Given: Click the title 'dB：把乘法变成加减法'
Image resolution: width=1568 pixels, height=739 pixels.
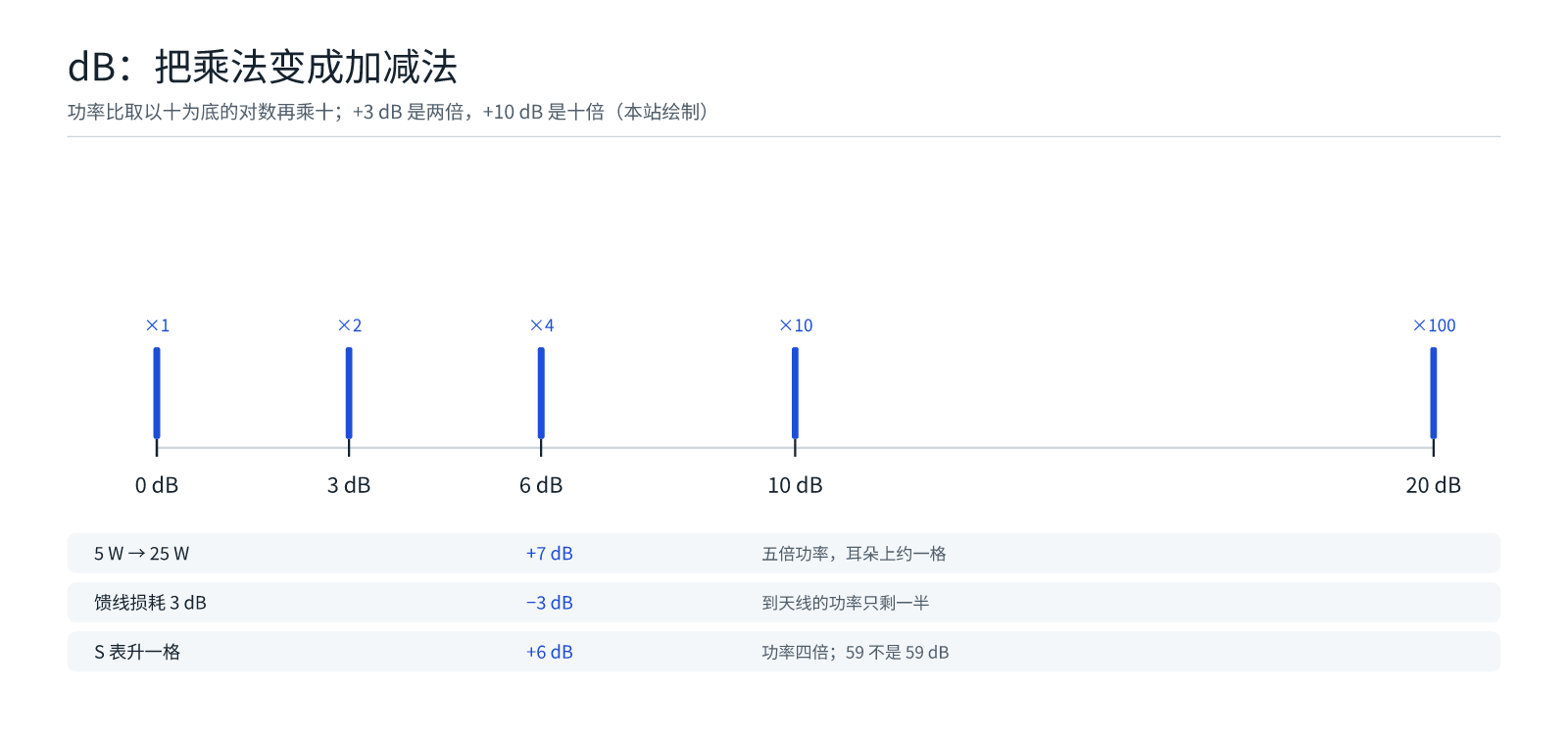Looking at the screenshot, I should (263, 68).
